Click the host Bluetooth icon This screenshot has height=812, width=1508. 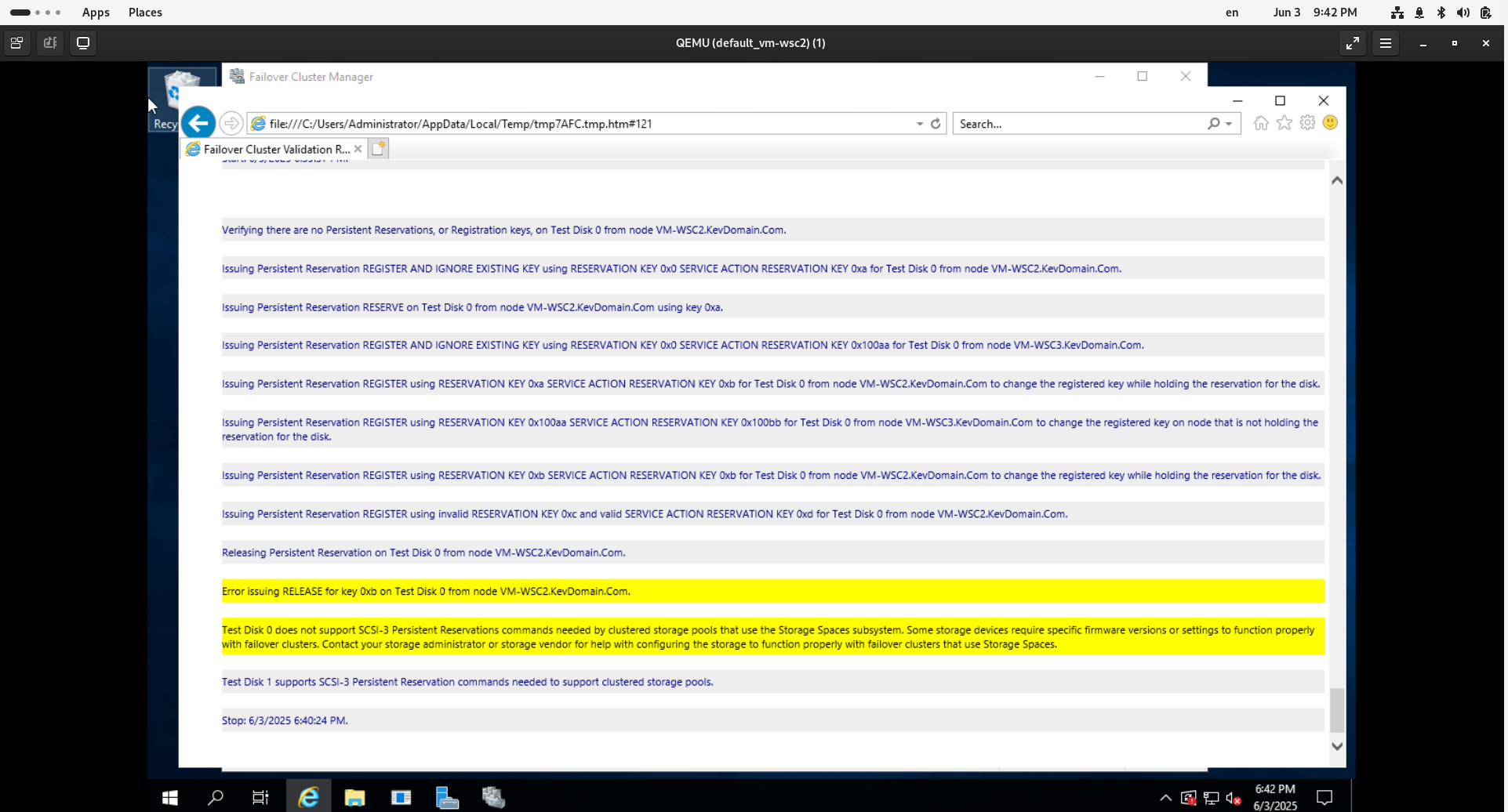tap(1441, 13)
